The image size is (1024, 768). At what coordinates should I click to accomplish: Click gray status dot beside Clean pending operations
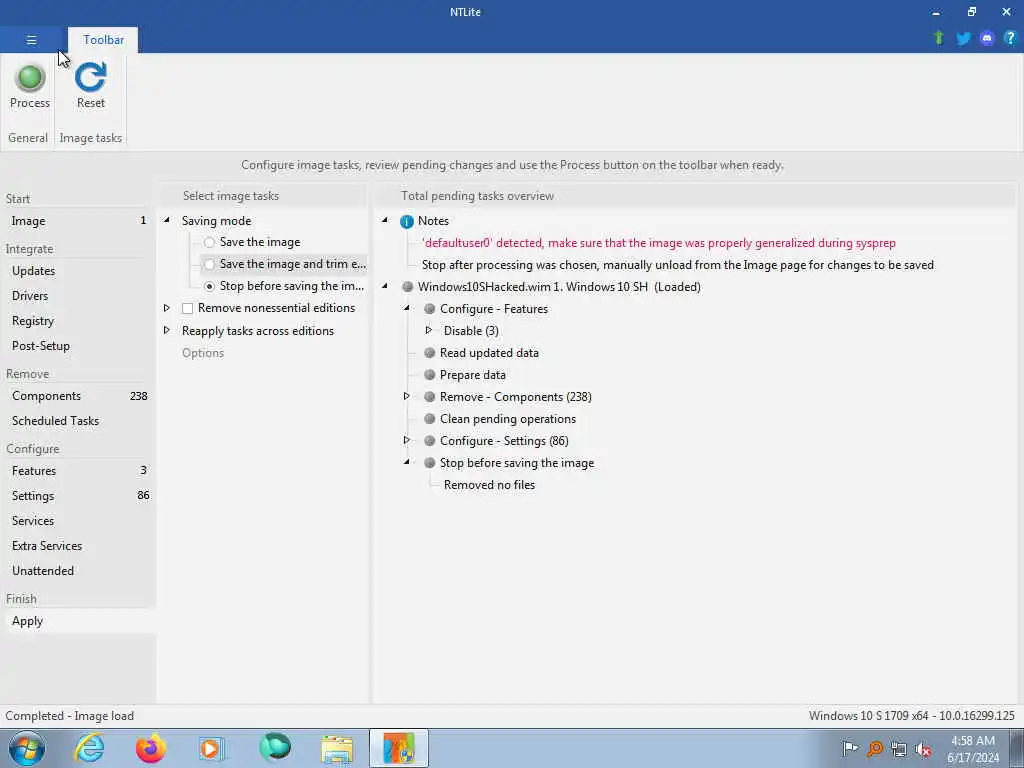(429, 419)
